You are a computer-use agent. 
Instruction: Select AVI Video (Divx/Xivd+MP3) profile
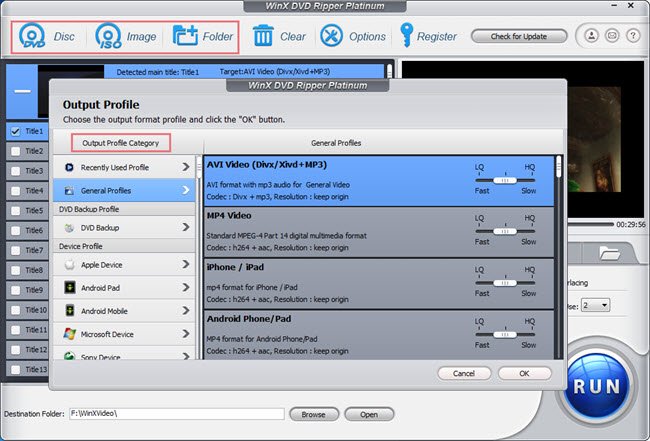click(x=379, y=181)
